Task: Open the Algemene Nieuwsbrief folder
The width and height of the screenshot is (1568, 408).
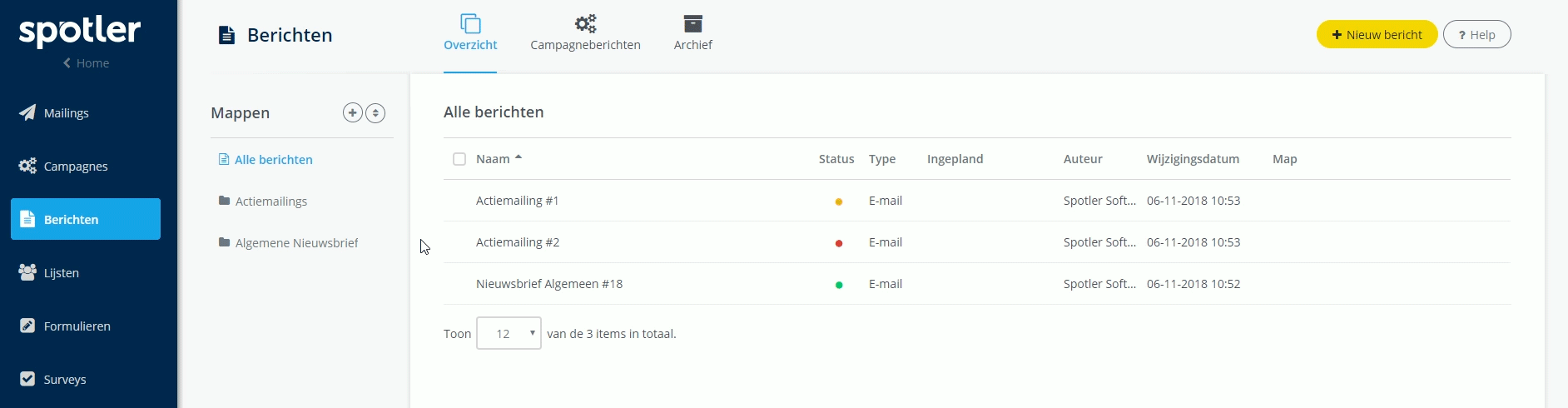Action: click(288, 243)
